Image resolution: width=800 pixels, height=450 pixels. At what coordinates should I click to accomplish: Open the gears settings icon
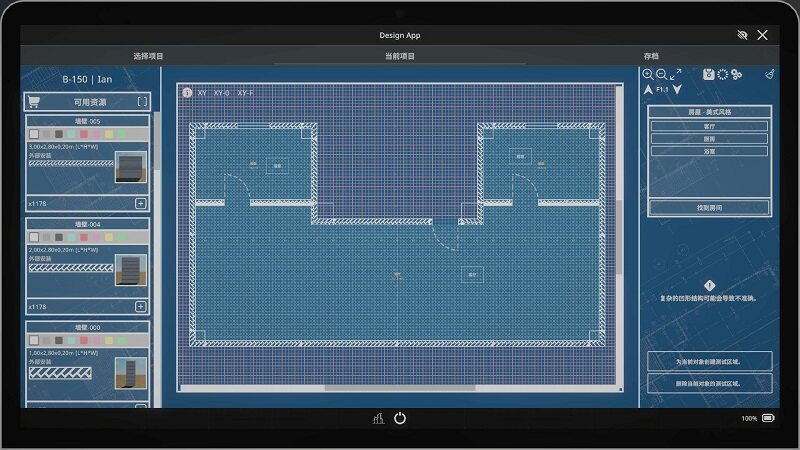[736, 74]
